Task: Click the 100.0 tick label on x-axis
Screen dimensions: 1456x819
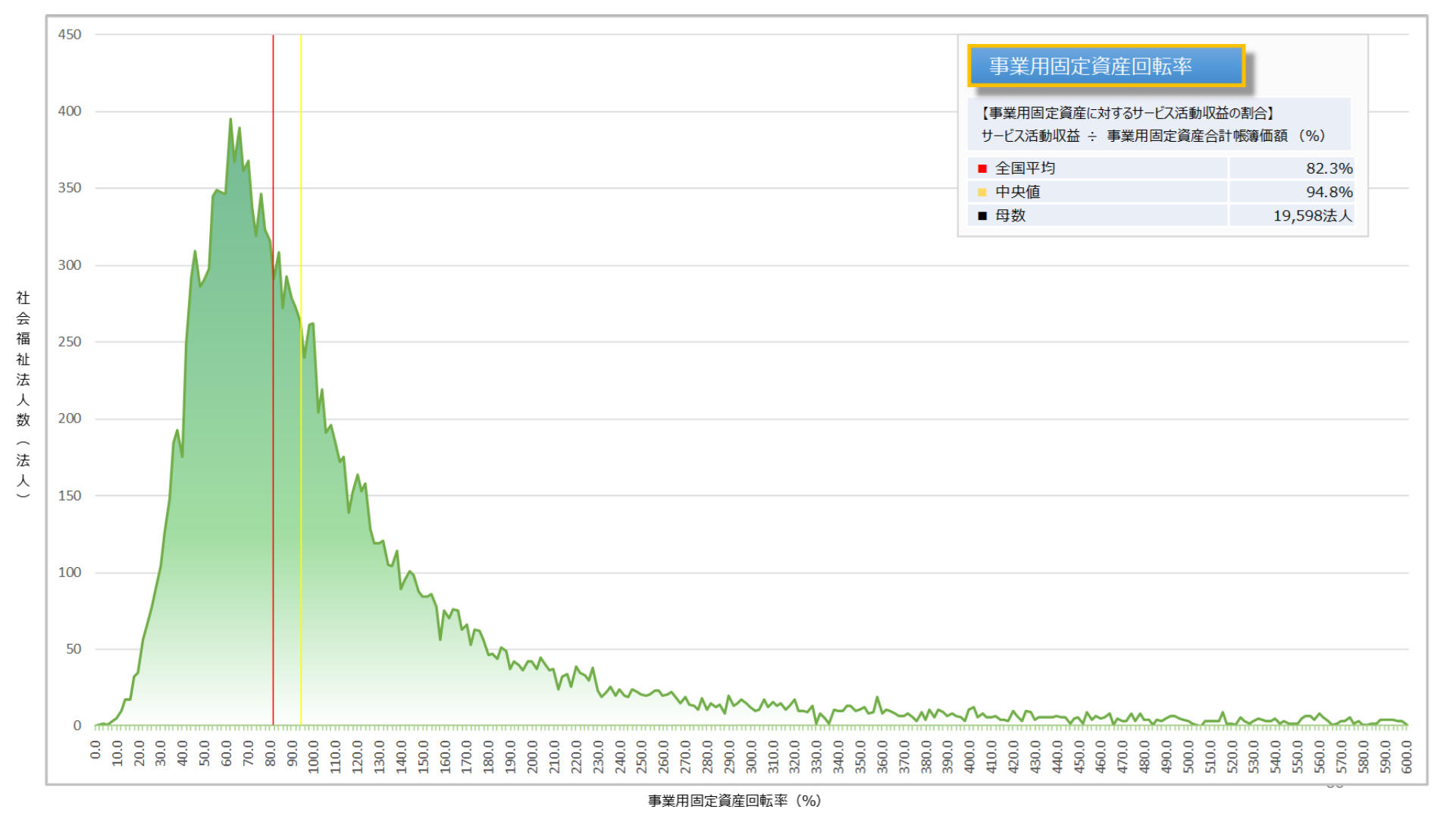Action: click(x=314, y=756)
